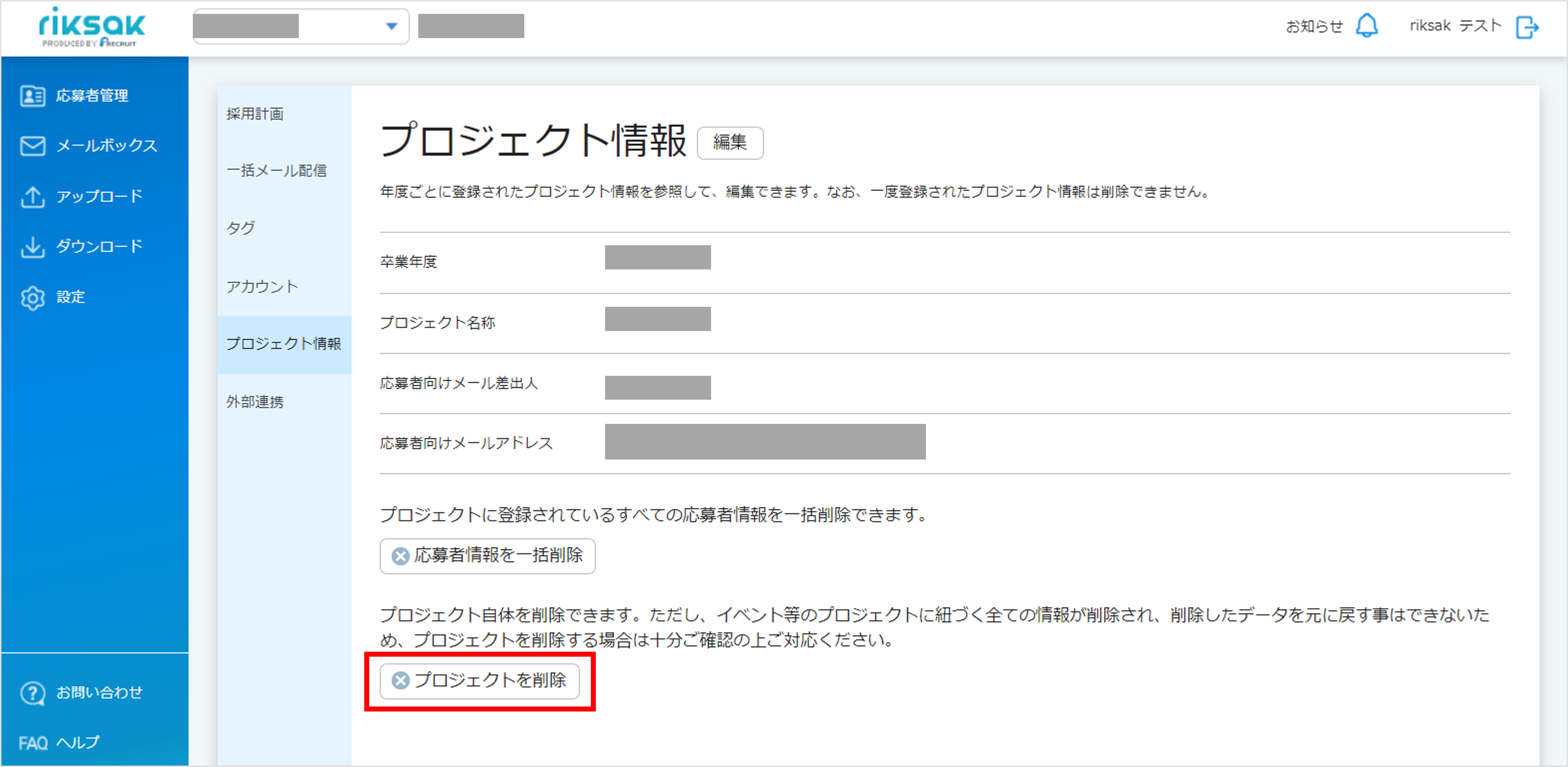Go to ダウンロード in the sidebar
The image size is (1568, 767).
point(99,246)
